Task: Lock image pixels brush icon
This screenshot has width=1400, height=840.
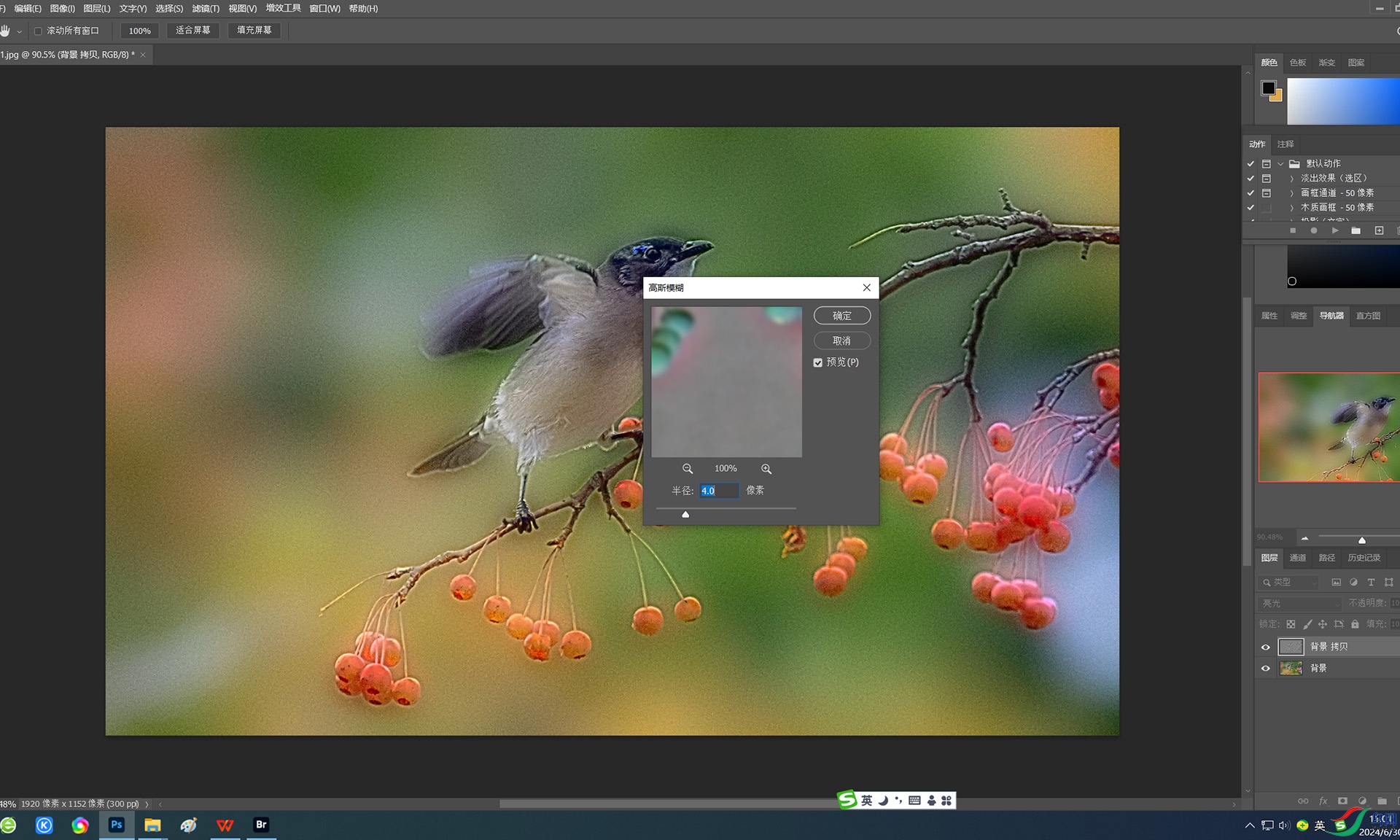Action: [x=1307, y=624]
